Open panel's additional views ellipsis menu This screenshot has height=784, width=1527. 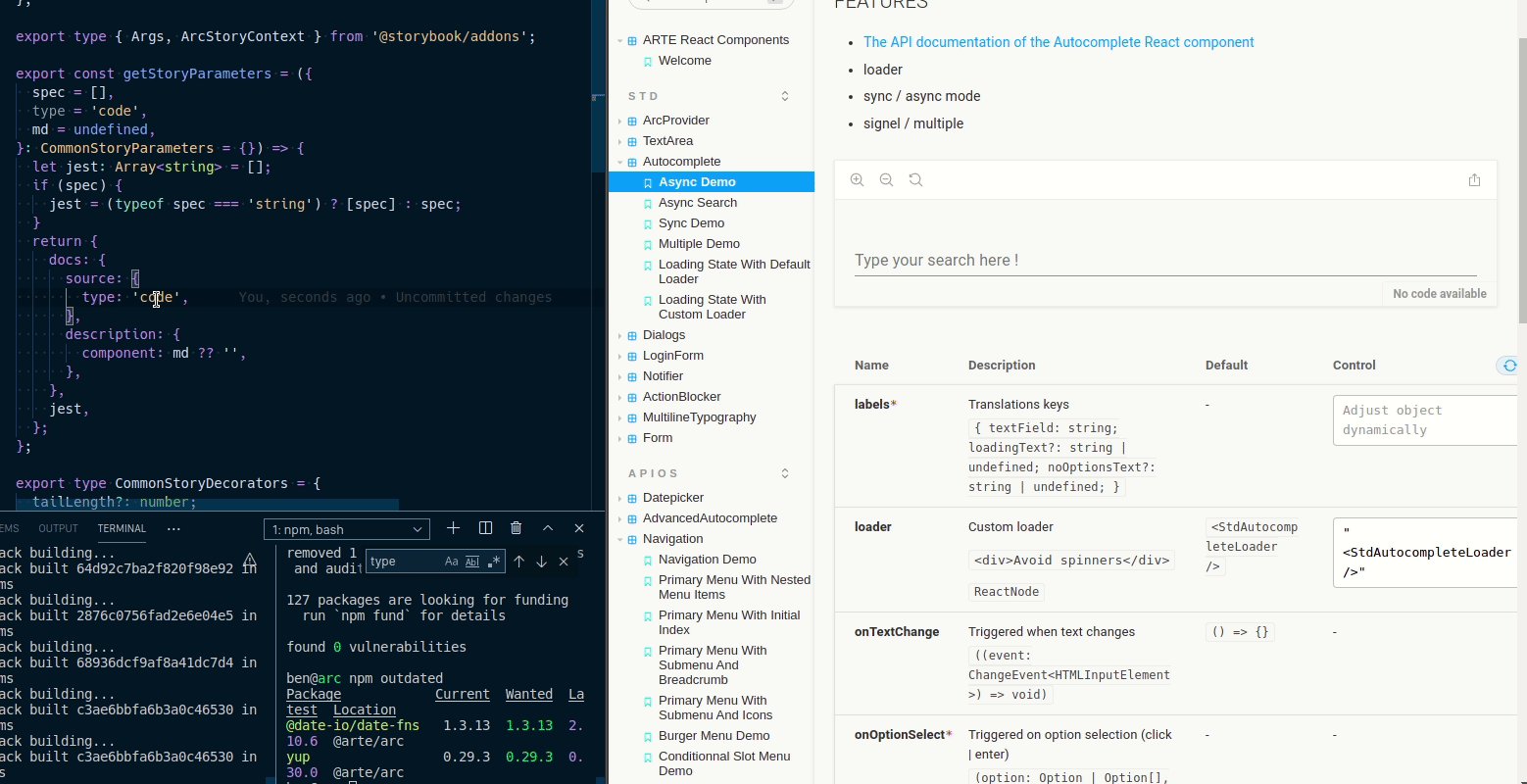[174, 528]
